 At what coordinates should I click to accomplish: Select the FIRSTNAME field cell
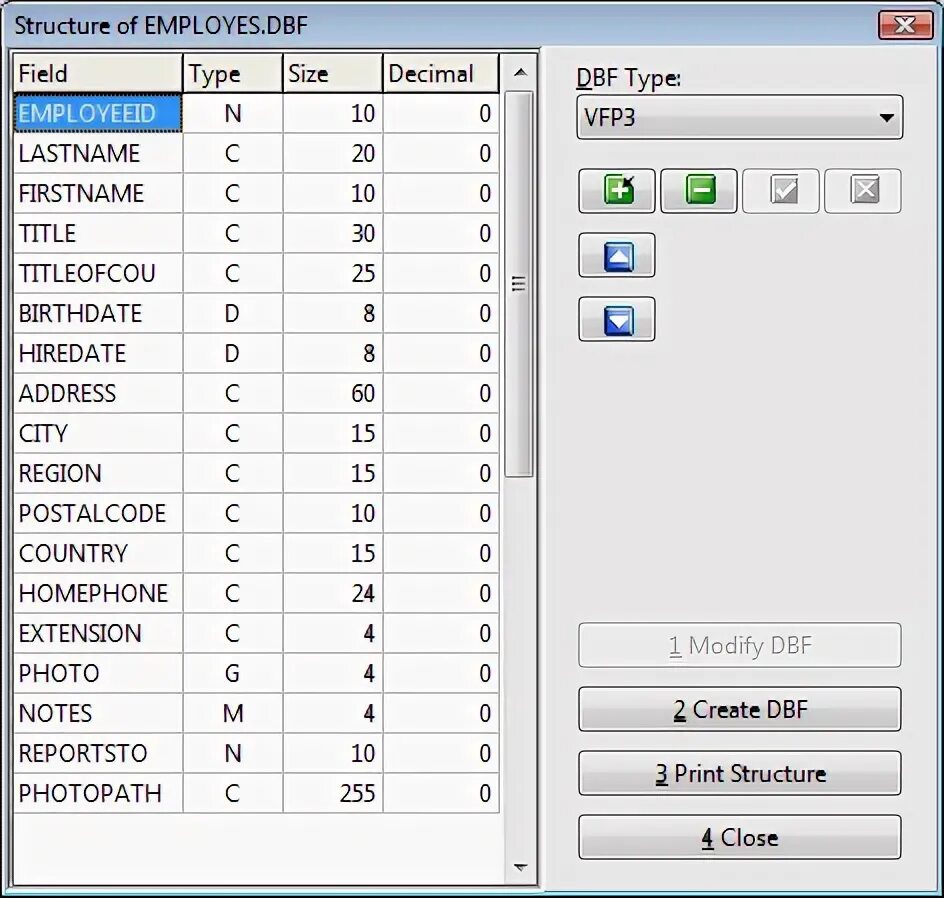[x=98, y=193]
